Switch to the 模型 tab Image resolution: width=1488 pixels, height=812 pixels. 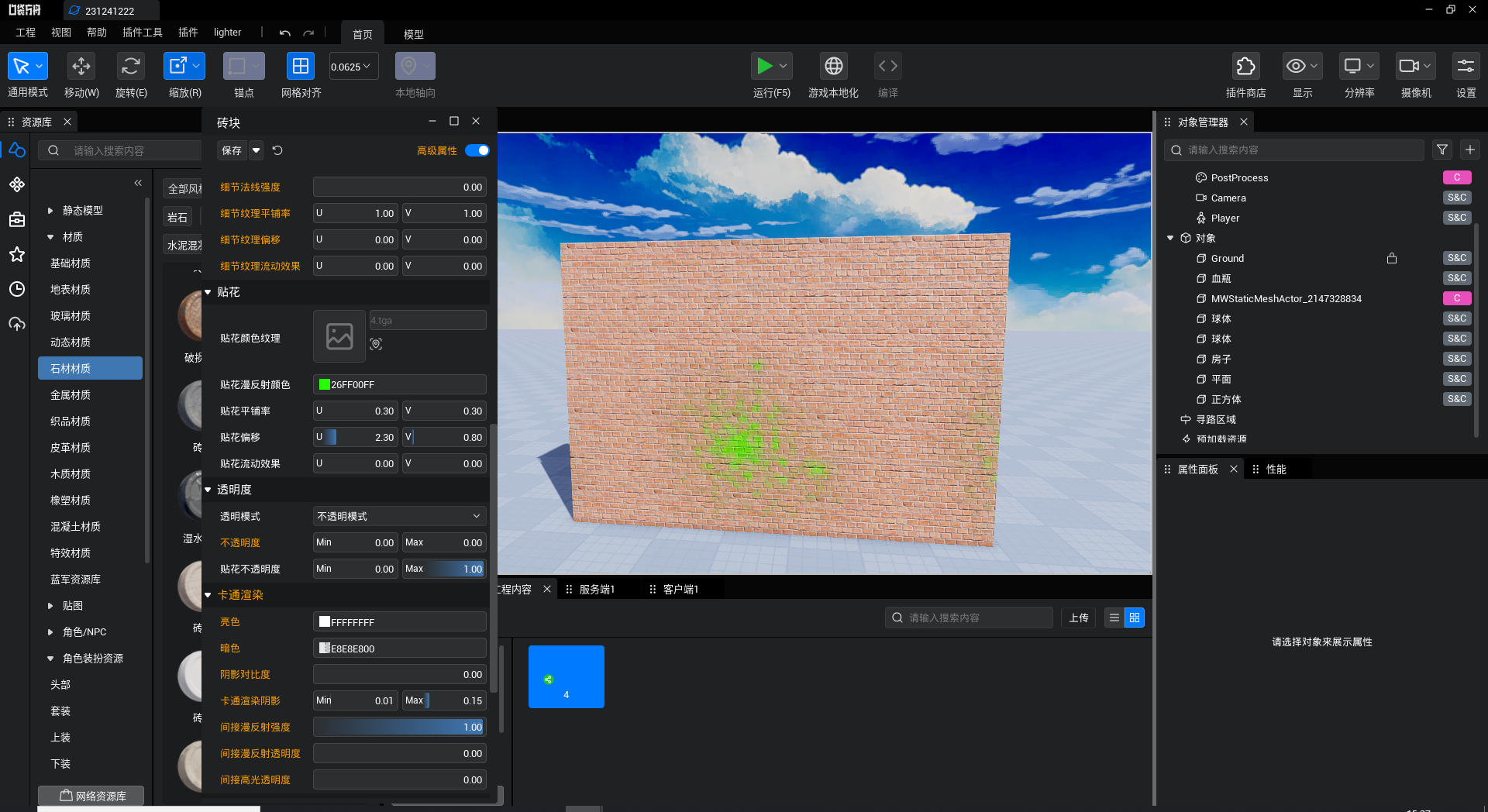point(414,34)
